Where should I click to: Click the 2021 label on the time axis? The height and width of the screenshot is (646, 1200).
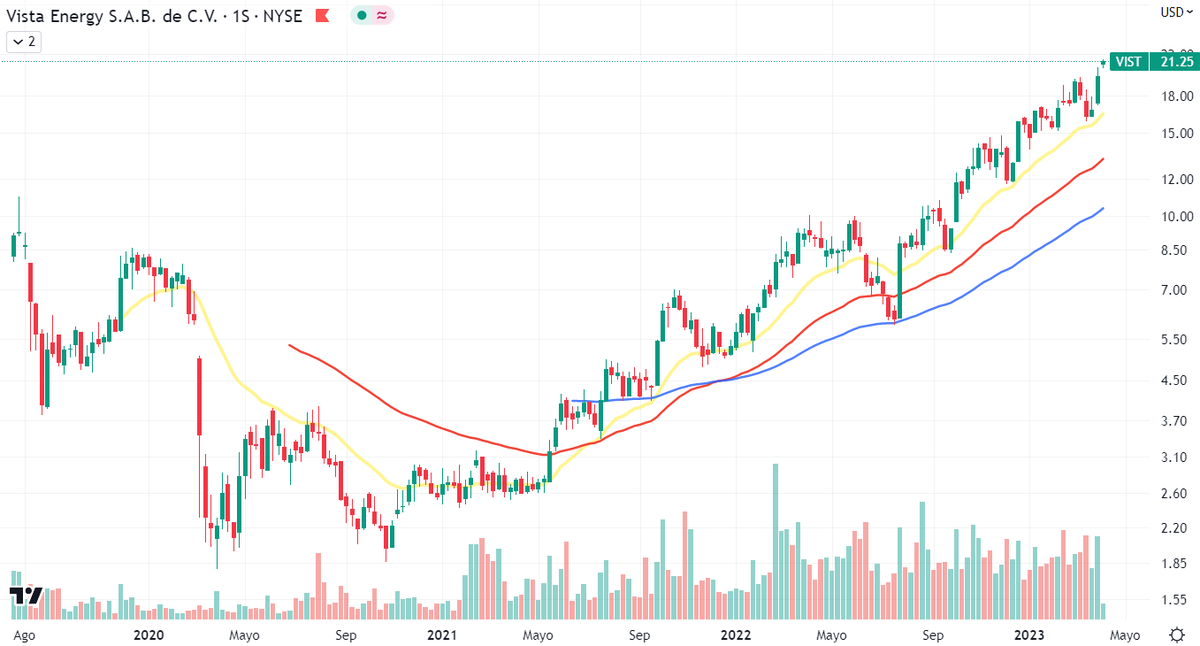[x=442, y=635]
